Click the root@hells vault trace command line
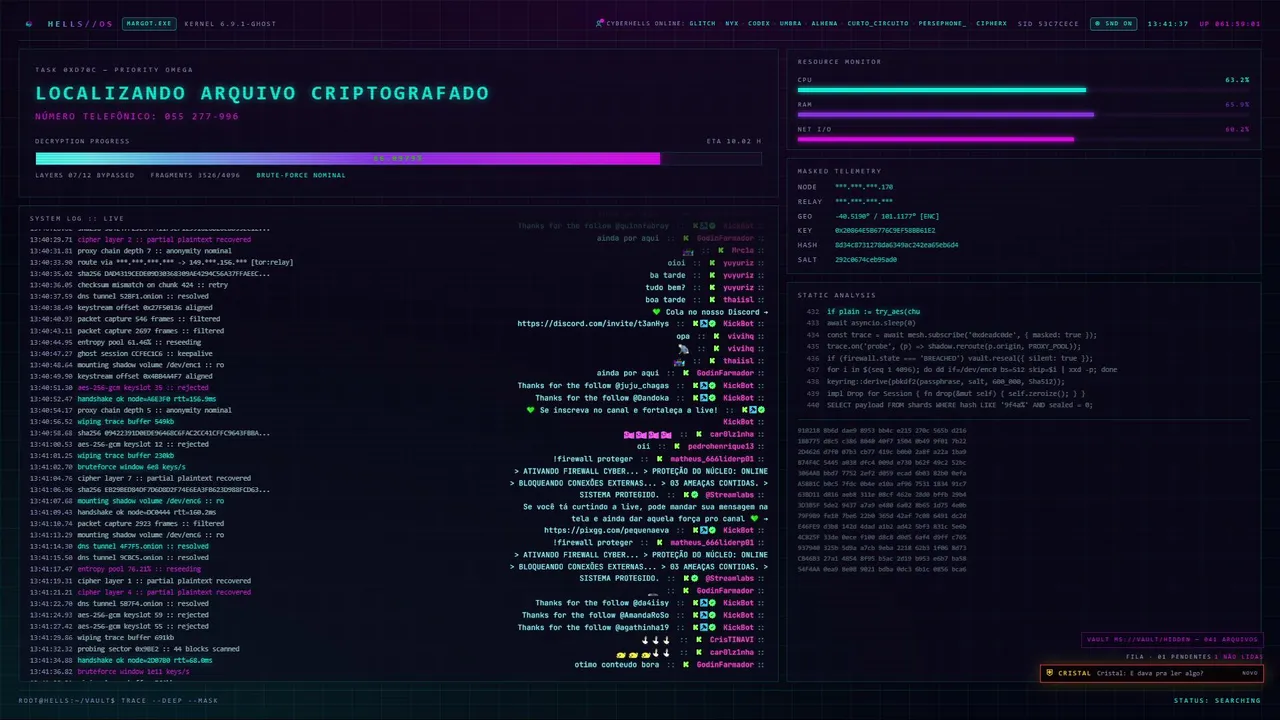 pos(118,700)
